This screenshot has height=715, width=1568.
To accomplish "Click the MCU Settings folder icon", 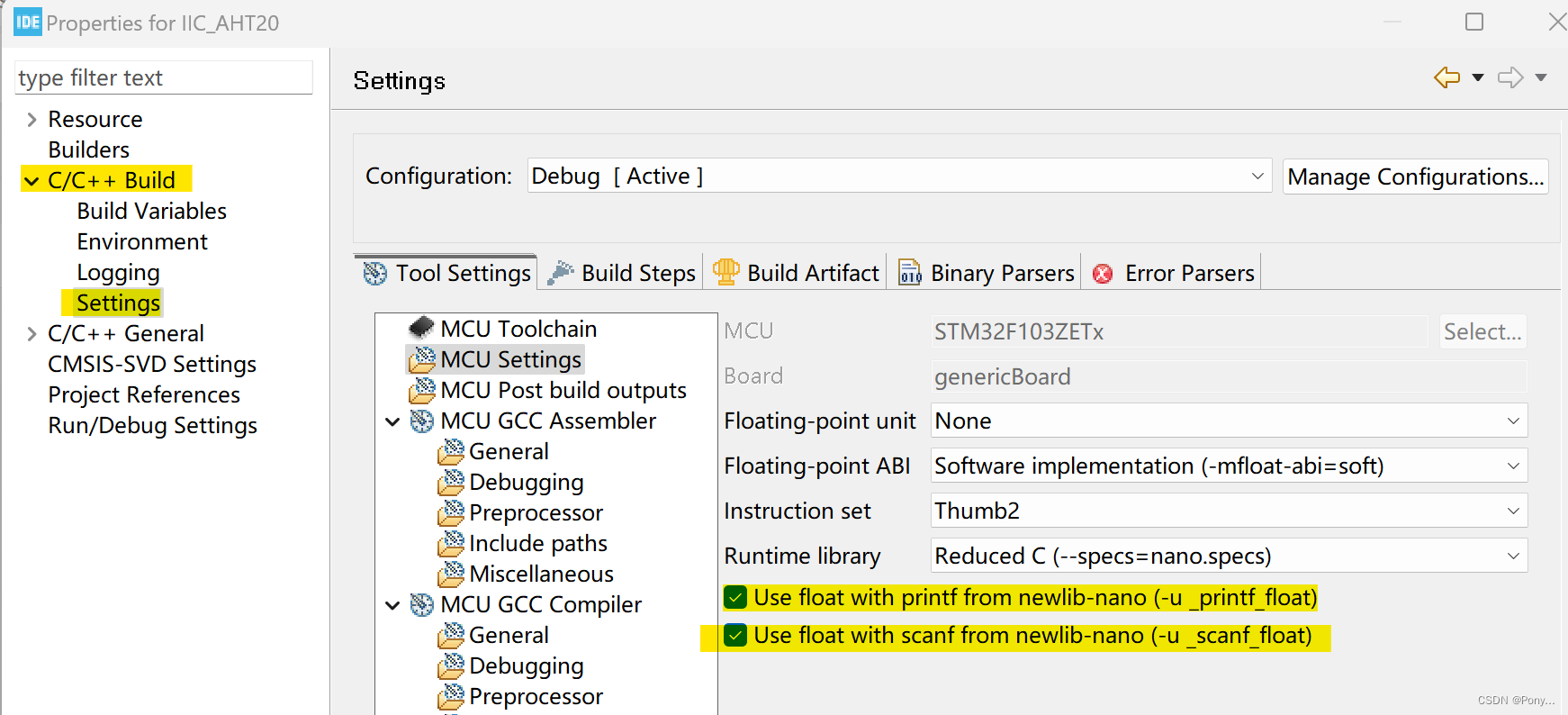I will [x=421, y=359].
